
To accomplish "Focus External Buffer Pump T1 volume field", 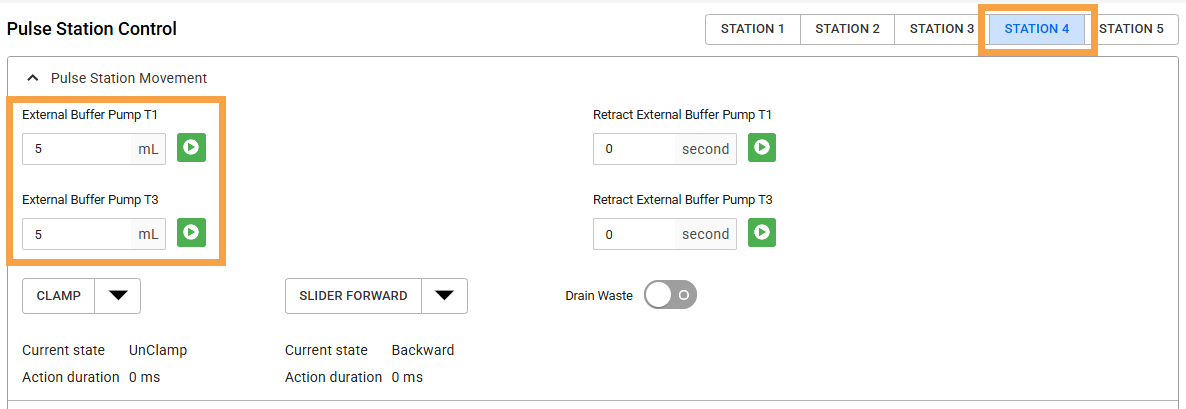I will click(x=80, y=149).
